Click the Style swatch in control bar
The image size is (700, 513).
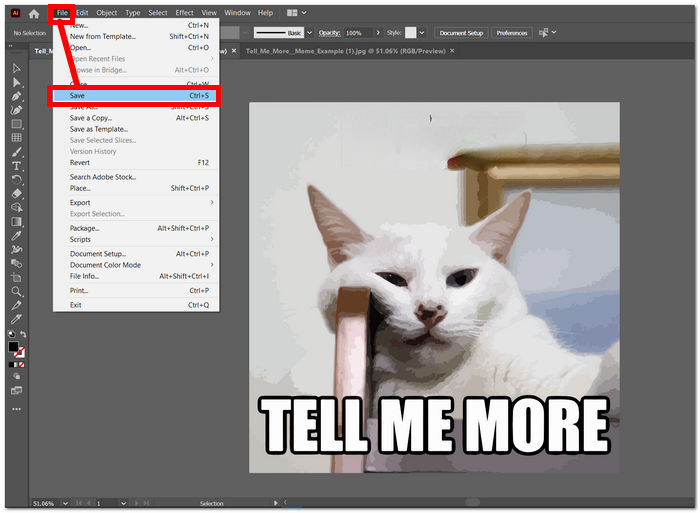tap(410, 33)
